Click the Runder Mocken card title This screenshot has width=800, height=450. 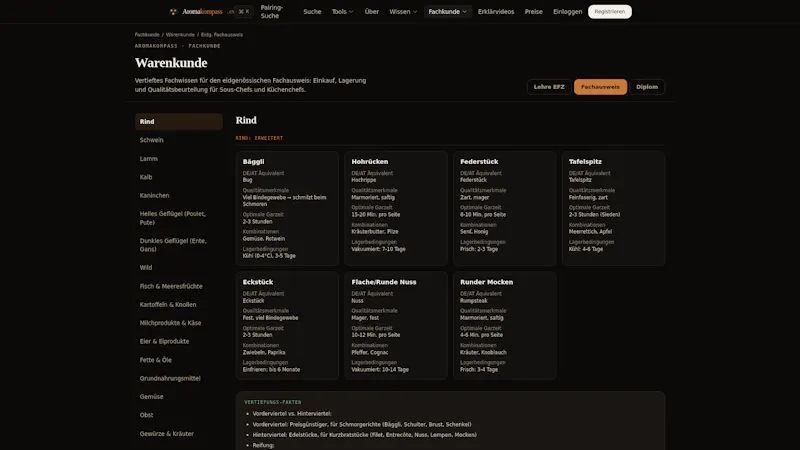click(x=486, y=282)
